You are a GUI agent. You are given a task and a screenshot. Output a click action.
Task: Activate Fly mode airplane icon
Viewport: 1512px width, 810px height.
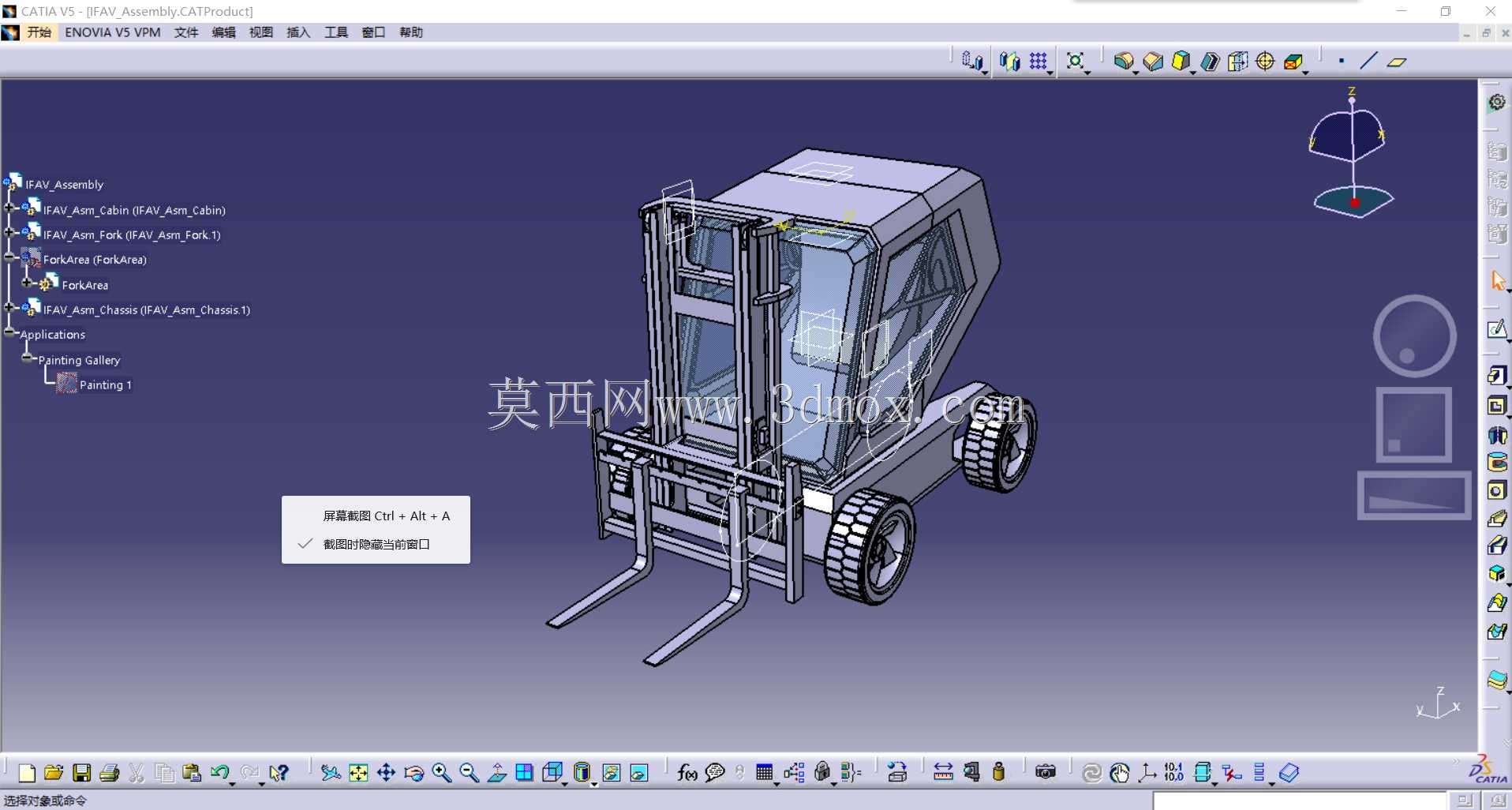[331, 773]
